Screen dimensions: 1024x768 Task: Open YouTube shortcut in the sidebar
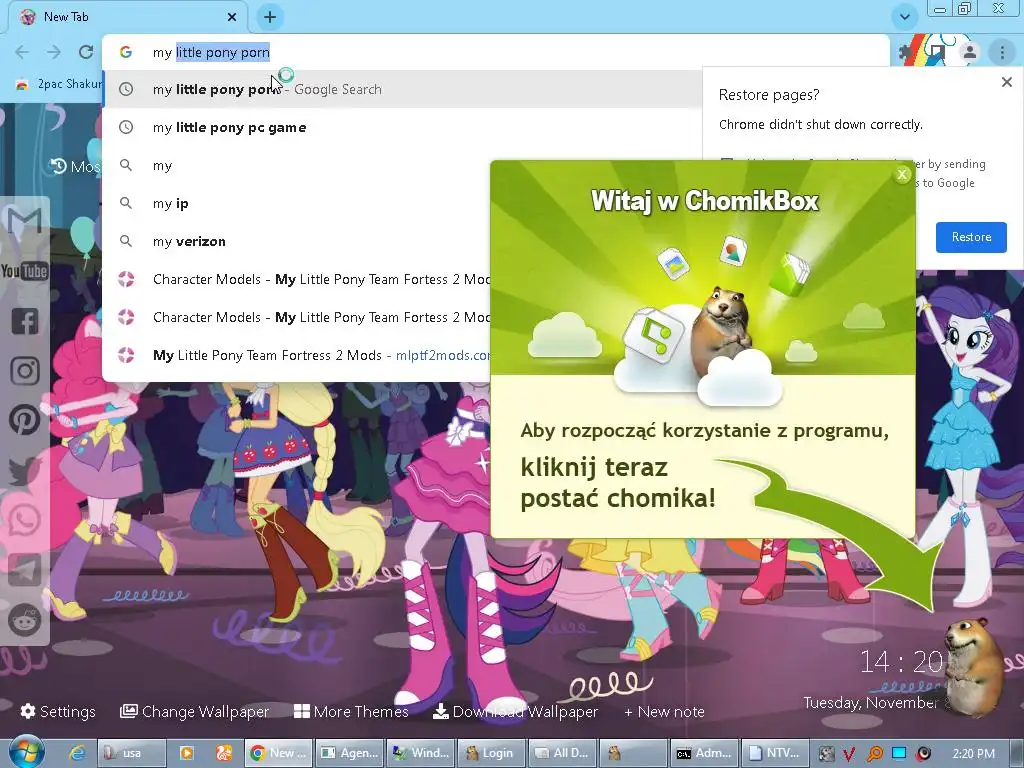(x=25, y=270)
